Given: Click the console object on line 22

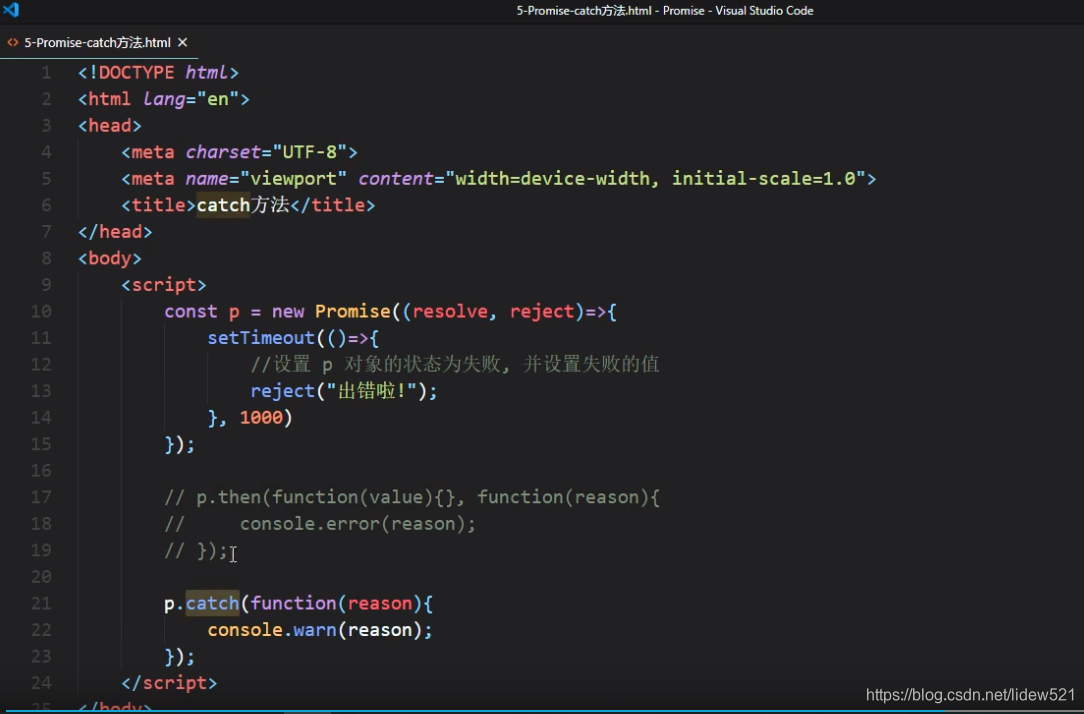Looking at the screenshot, I should pyautogui.click(x=245, y=630).
